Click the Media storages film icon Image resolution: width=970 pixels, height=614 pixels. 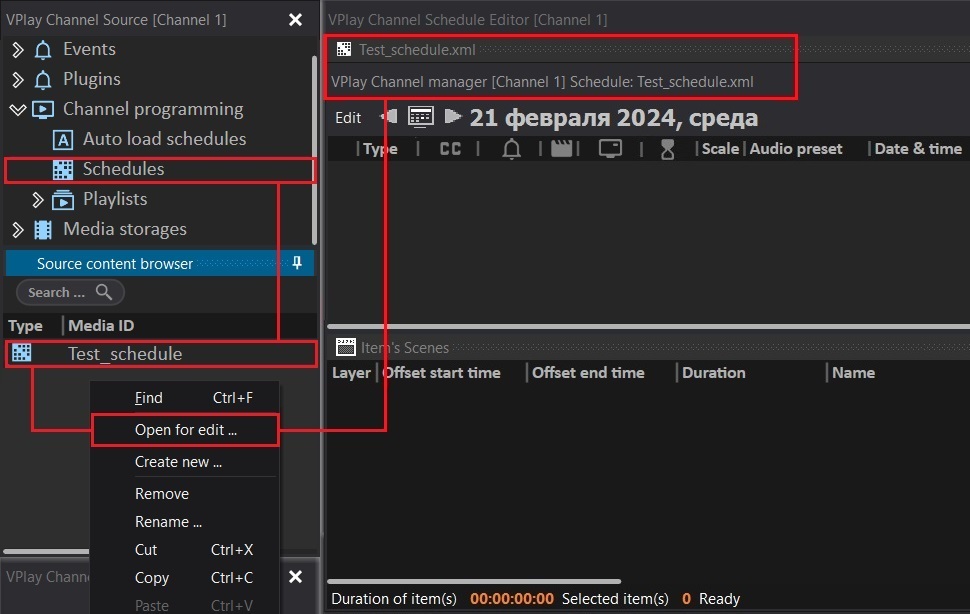[x=43, y=229]
